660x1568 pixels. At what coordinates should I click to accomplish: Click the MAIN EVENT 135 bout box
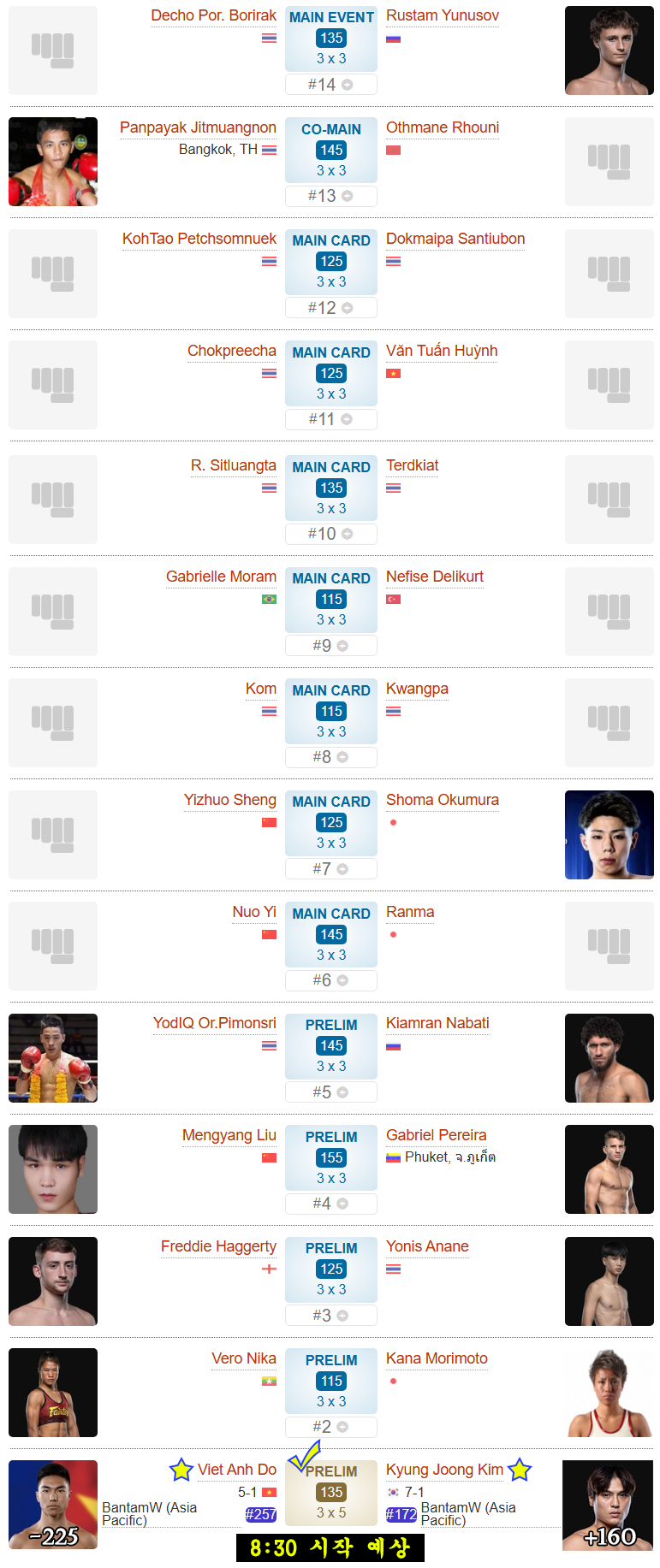[x=331, y=39]
